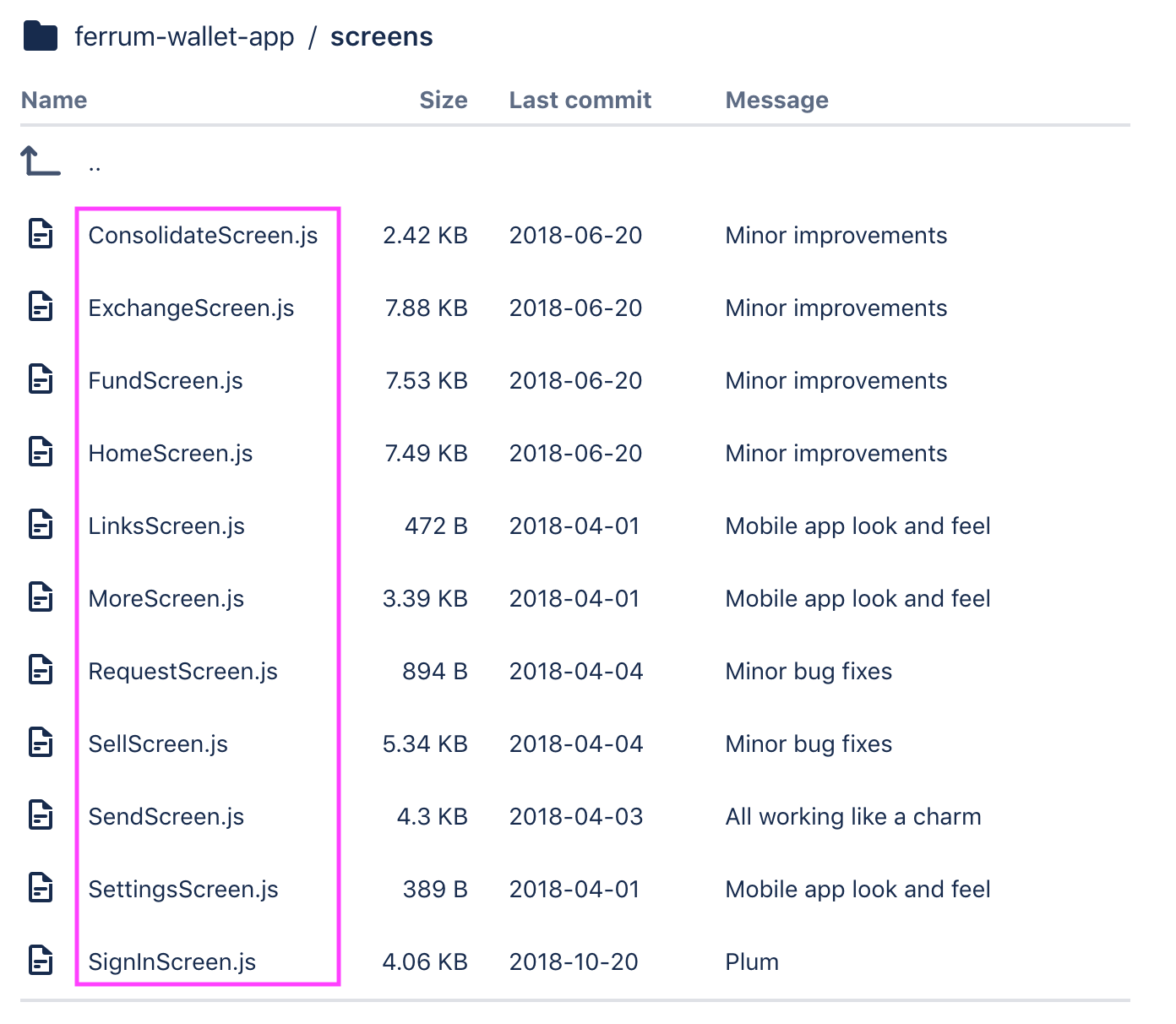
Task: Open FundScreen.js file
Action: (x=166, y=381)
